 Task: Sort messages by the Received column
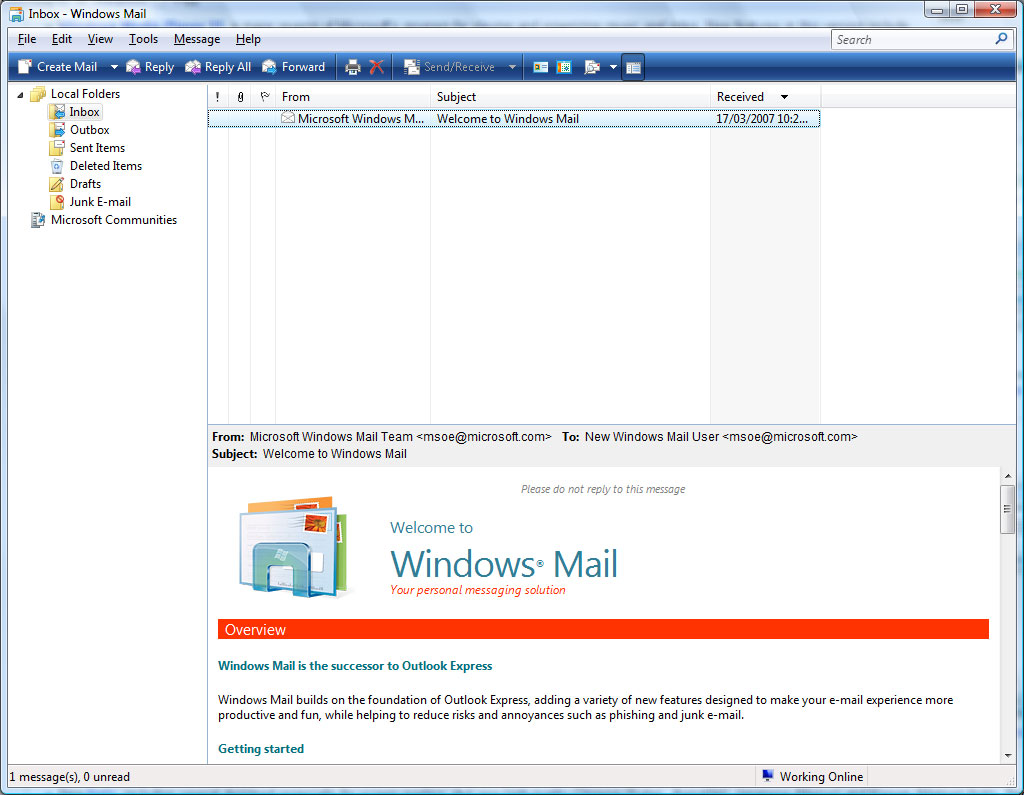[765, 97]
